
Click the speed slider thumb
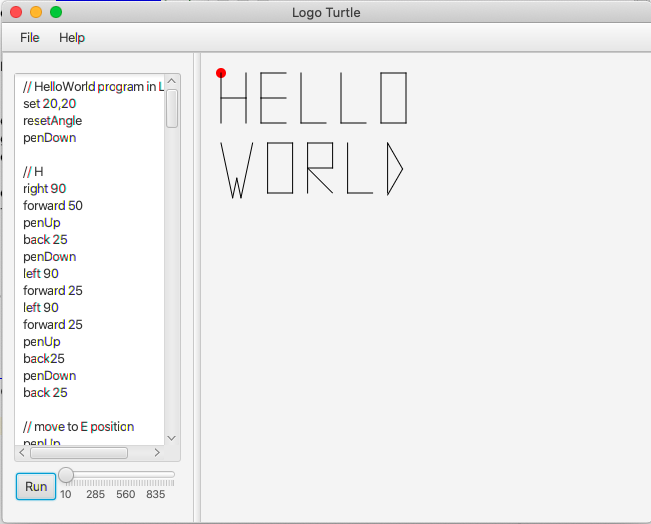point(66,474)
